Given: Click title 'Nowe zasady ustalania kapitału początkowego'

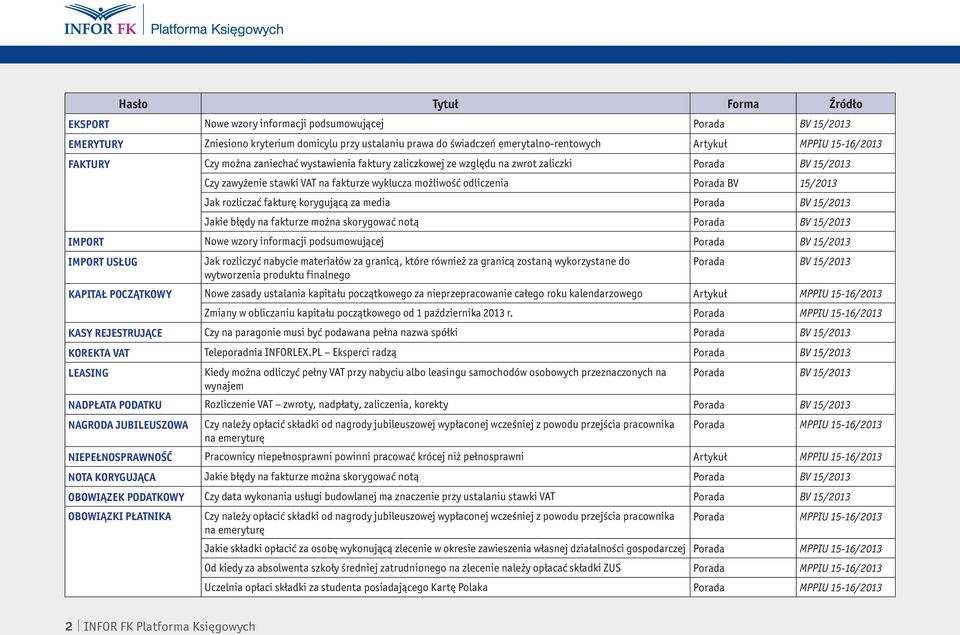Looking at the screenshot, I should 423,294.
